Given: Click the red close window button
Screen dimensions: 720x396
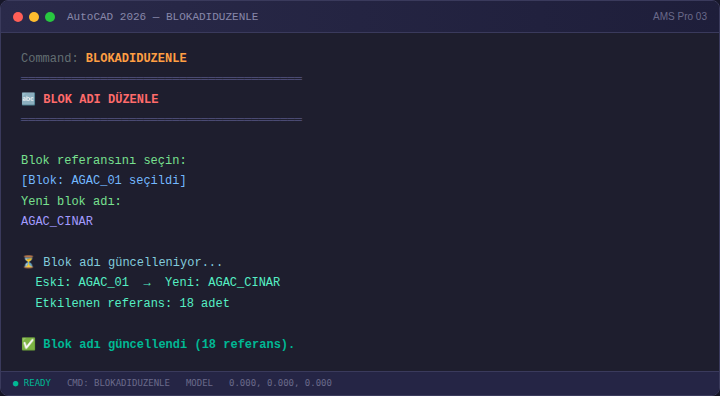Looking at the screenshot, I should tap(18, 17).
